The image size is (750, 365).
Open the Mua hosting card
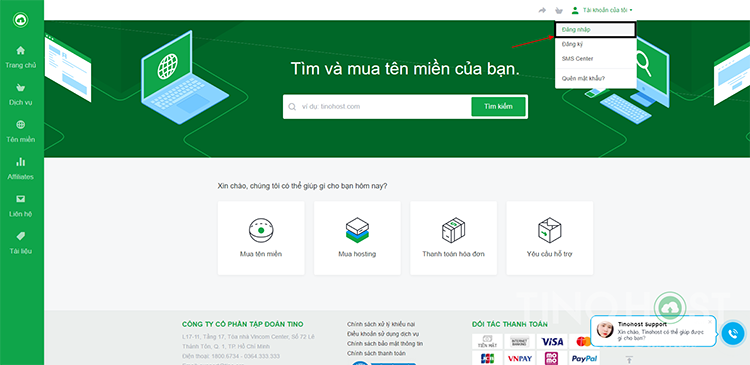(x=357, y=238)
